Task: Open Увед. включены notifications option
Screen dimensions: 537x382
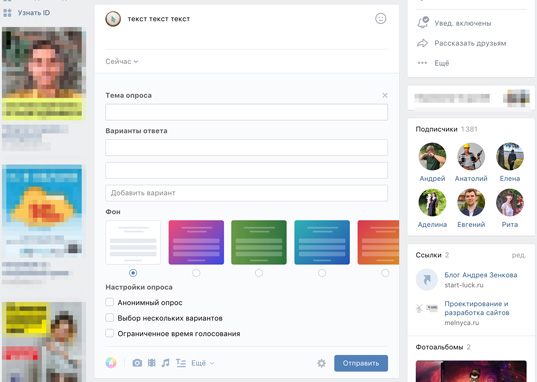Action: tap(463, 23)
